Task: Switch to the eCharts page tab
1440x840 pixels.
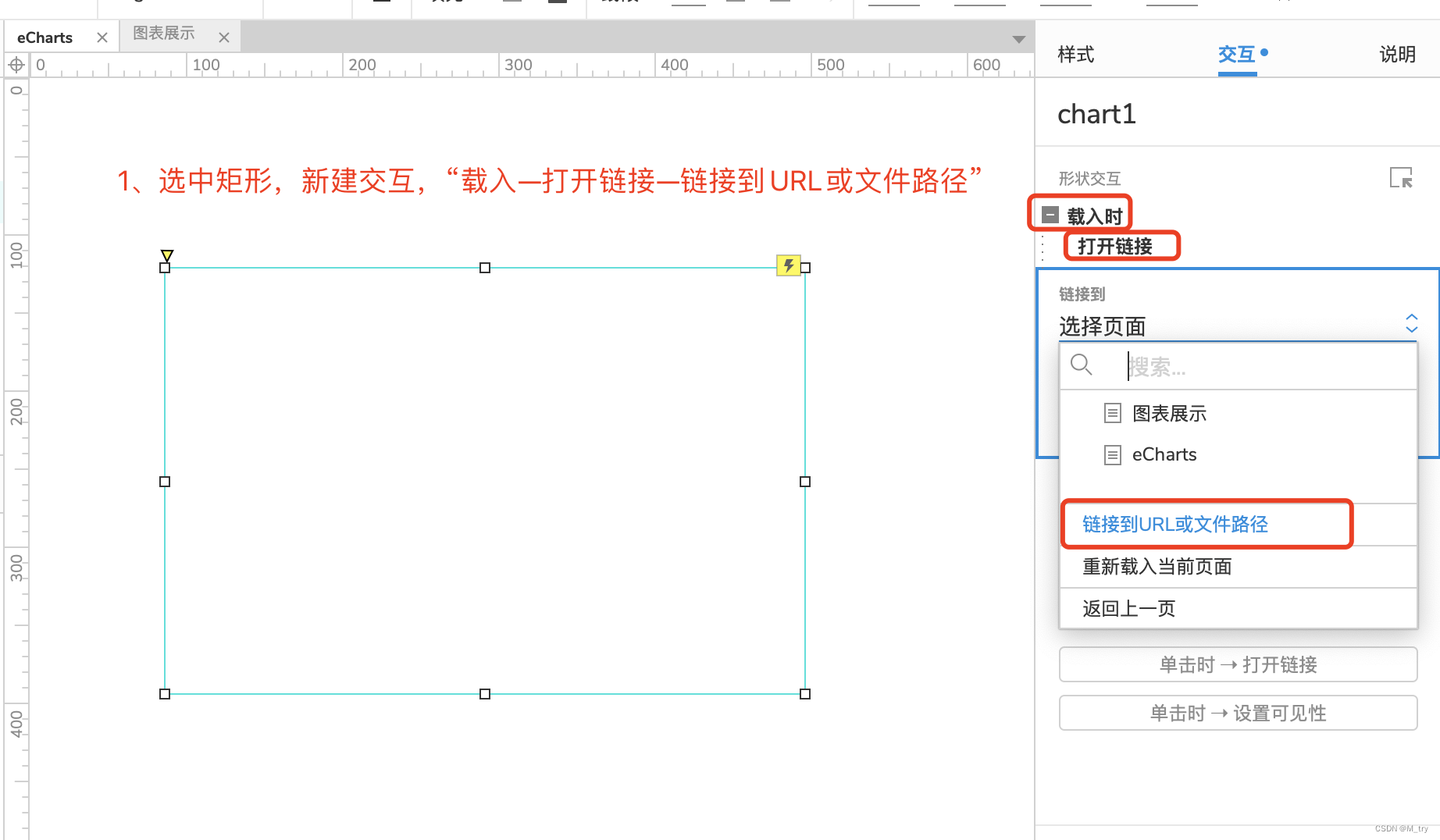Action: tap(45, 37)
